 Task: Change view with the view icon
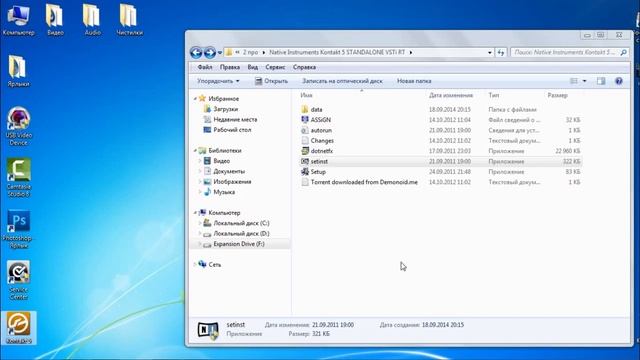click(574, 81)
